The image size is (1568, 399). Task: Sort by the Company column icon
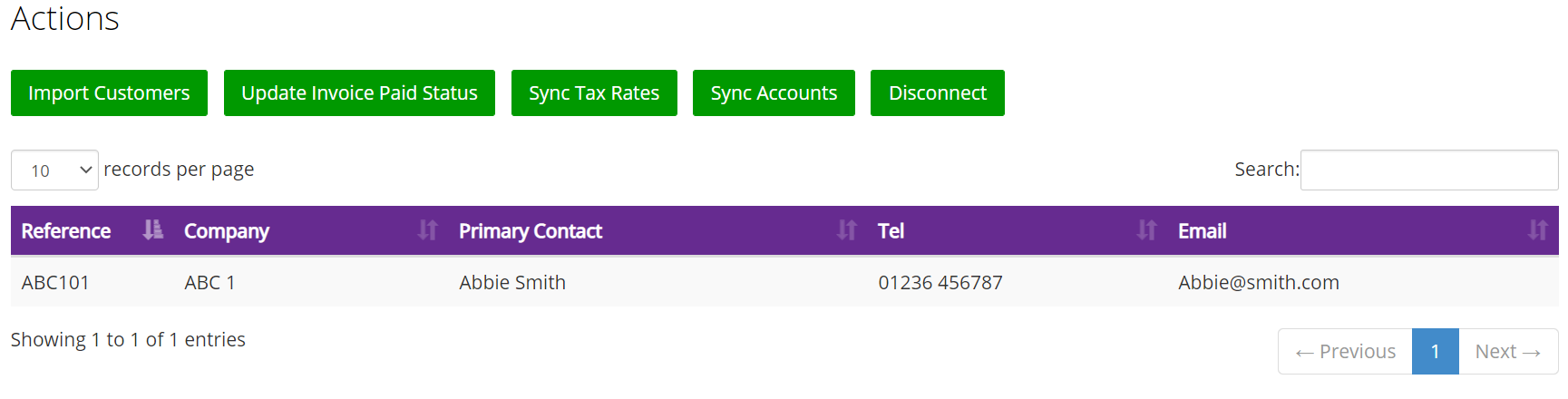[427, 230]
